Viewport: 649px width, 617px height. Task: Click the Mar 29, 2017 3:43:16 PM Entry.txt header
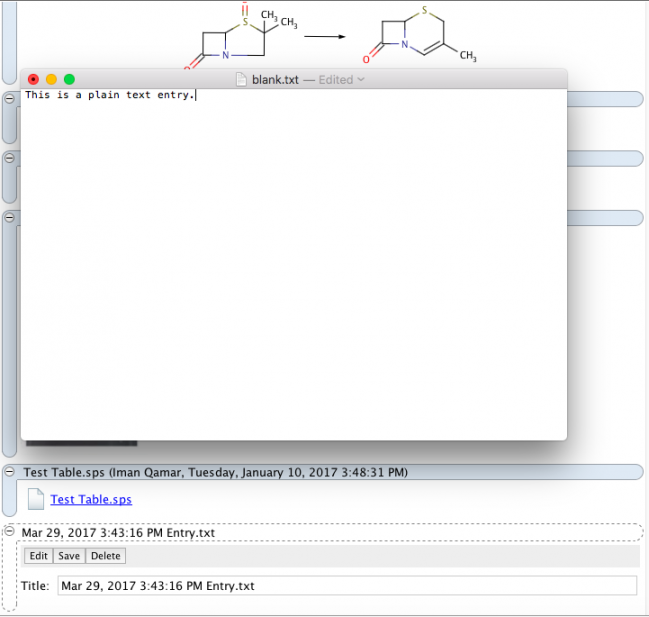[x=118, y=533]
